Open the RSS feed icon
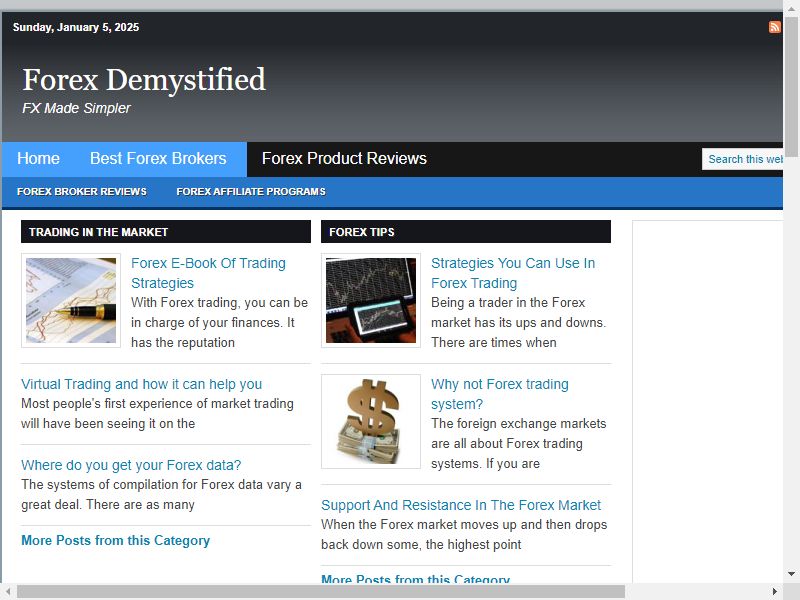 [x=774, y=27]
